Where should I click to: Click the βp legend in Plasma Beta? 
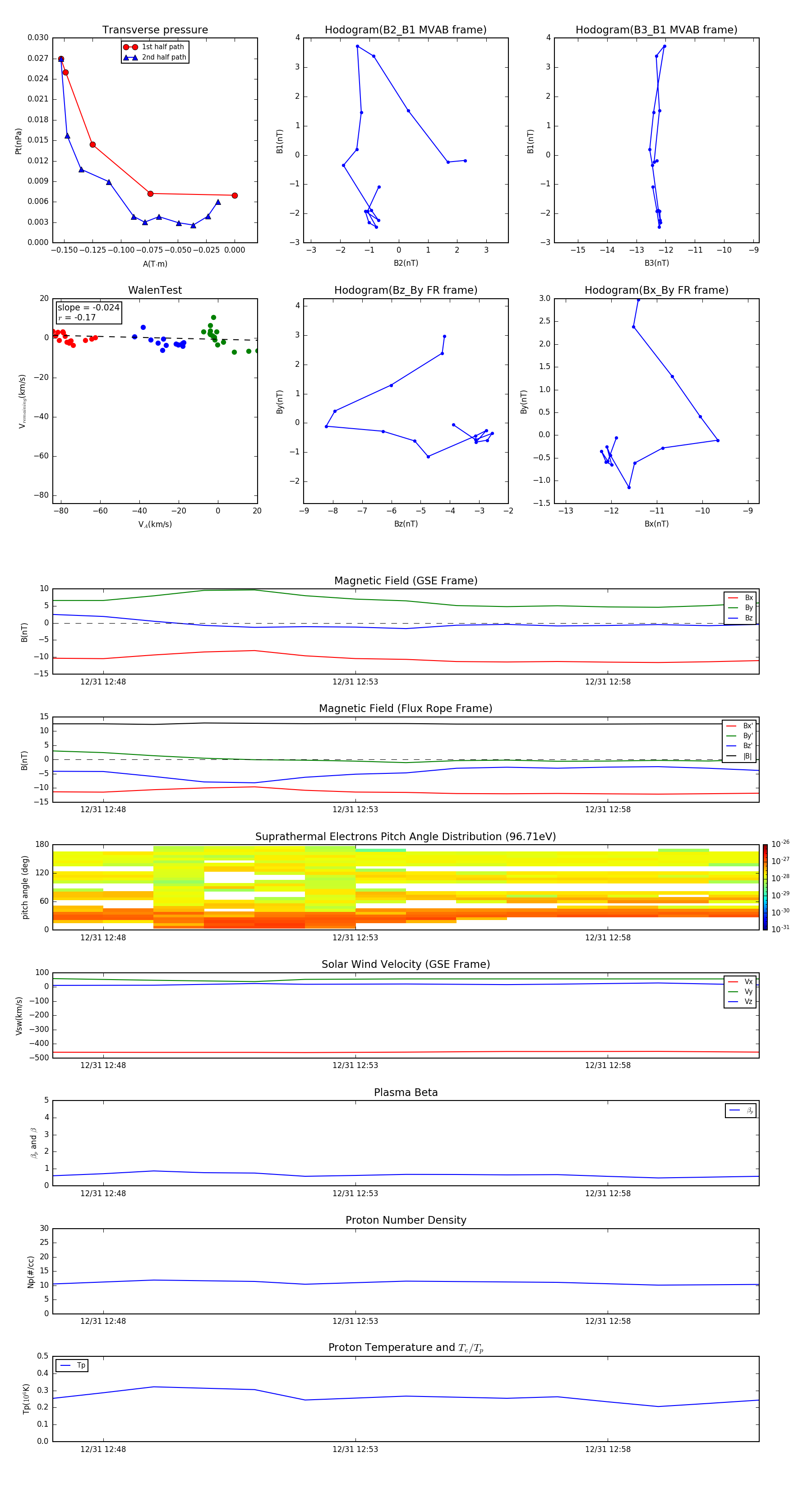click(740, 1110)
